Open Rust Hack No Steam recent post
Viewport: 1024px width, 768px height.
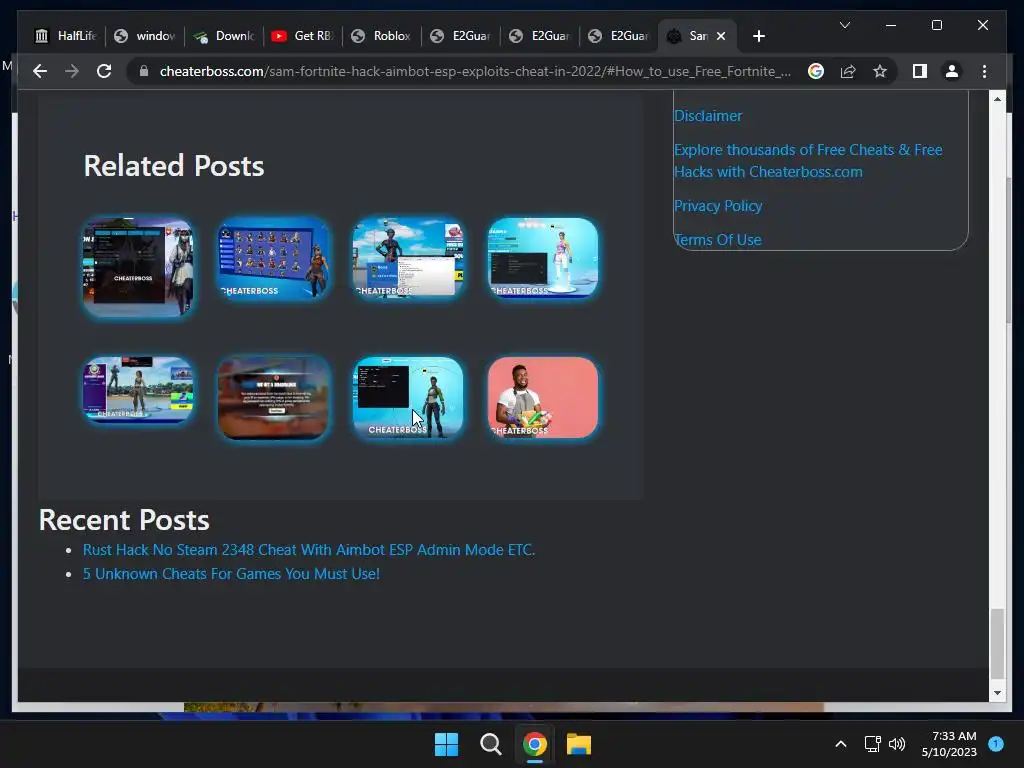tap(309, 550)
